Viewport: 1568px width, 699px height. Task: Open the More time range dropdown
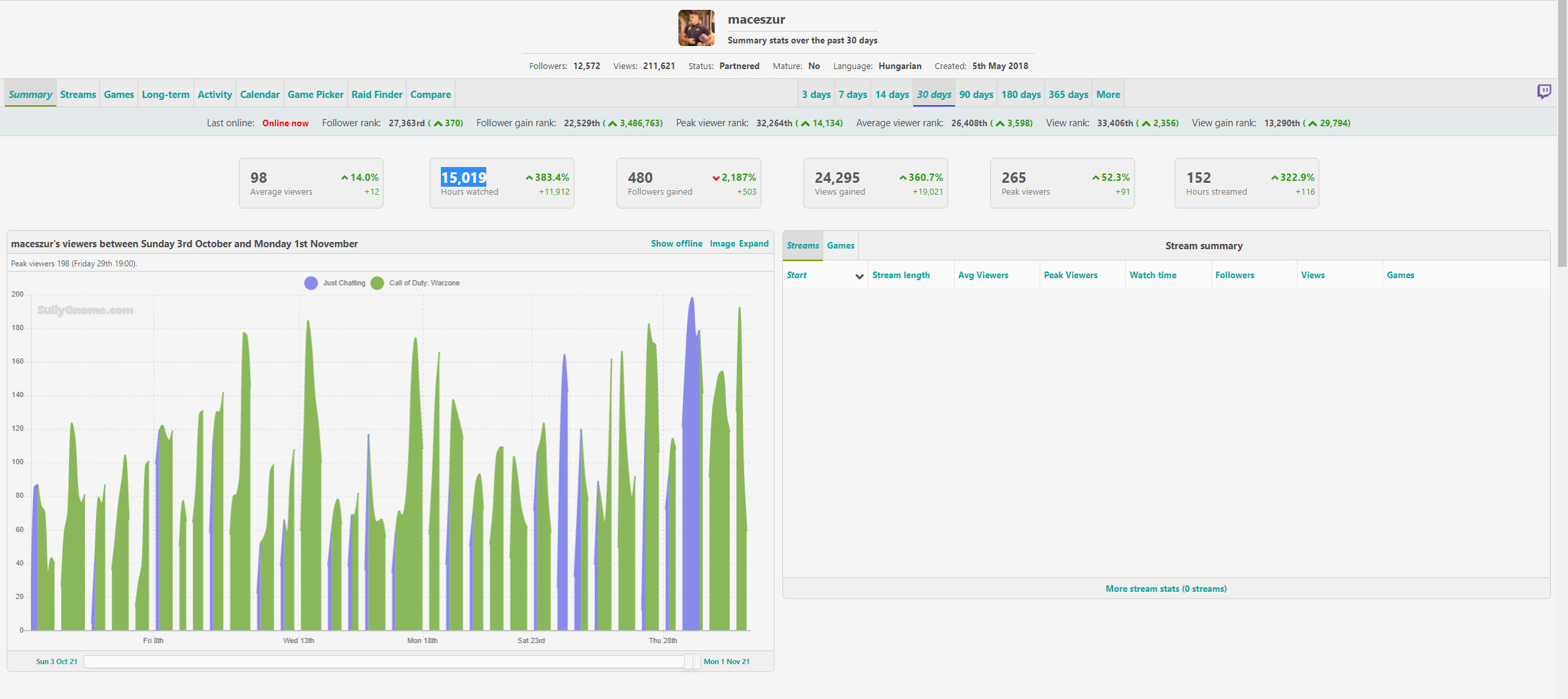(1107, 95)
